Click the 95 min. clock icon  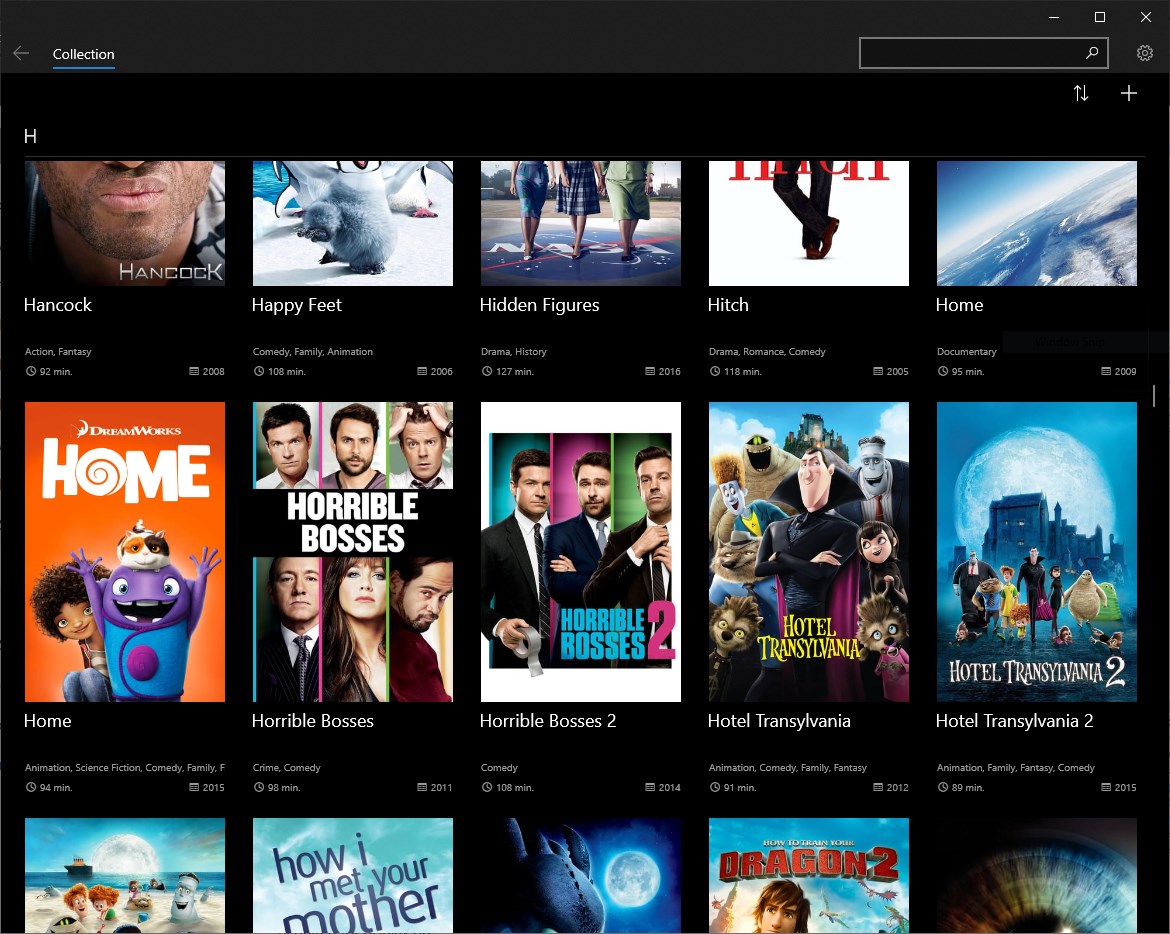tap(943, 371)
